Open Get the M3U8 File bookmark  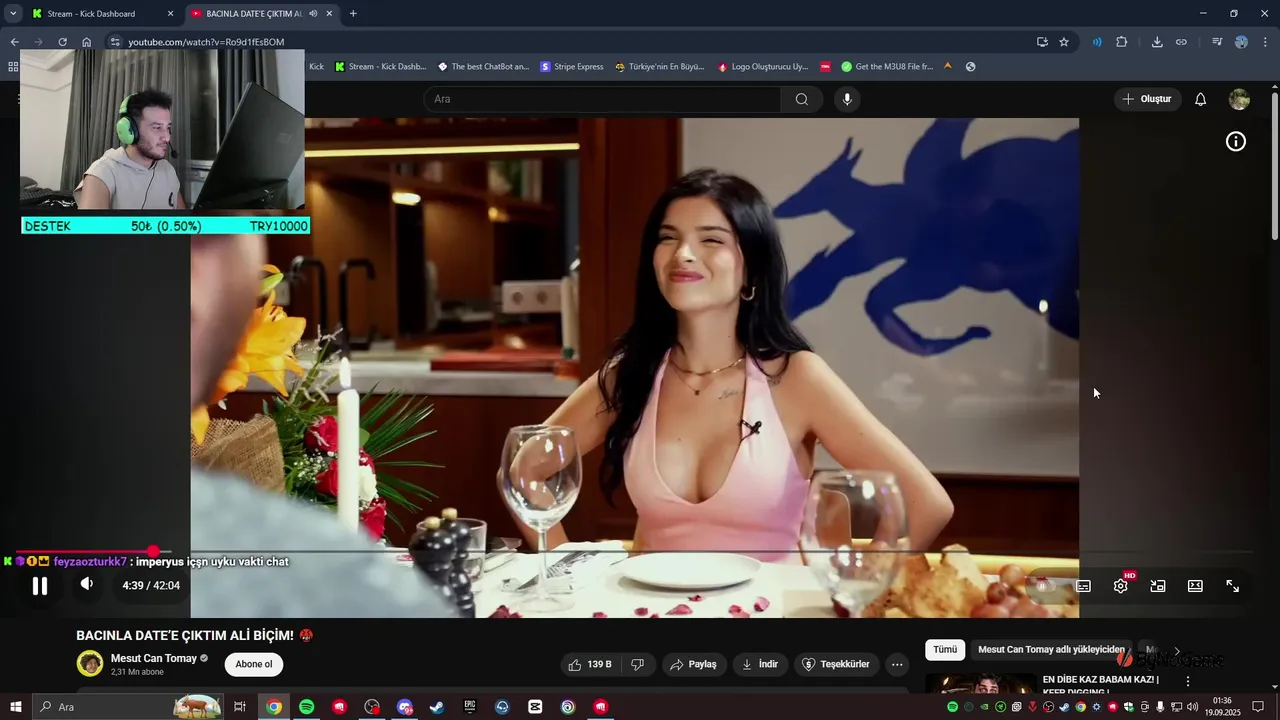(x=886, y=67)
